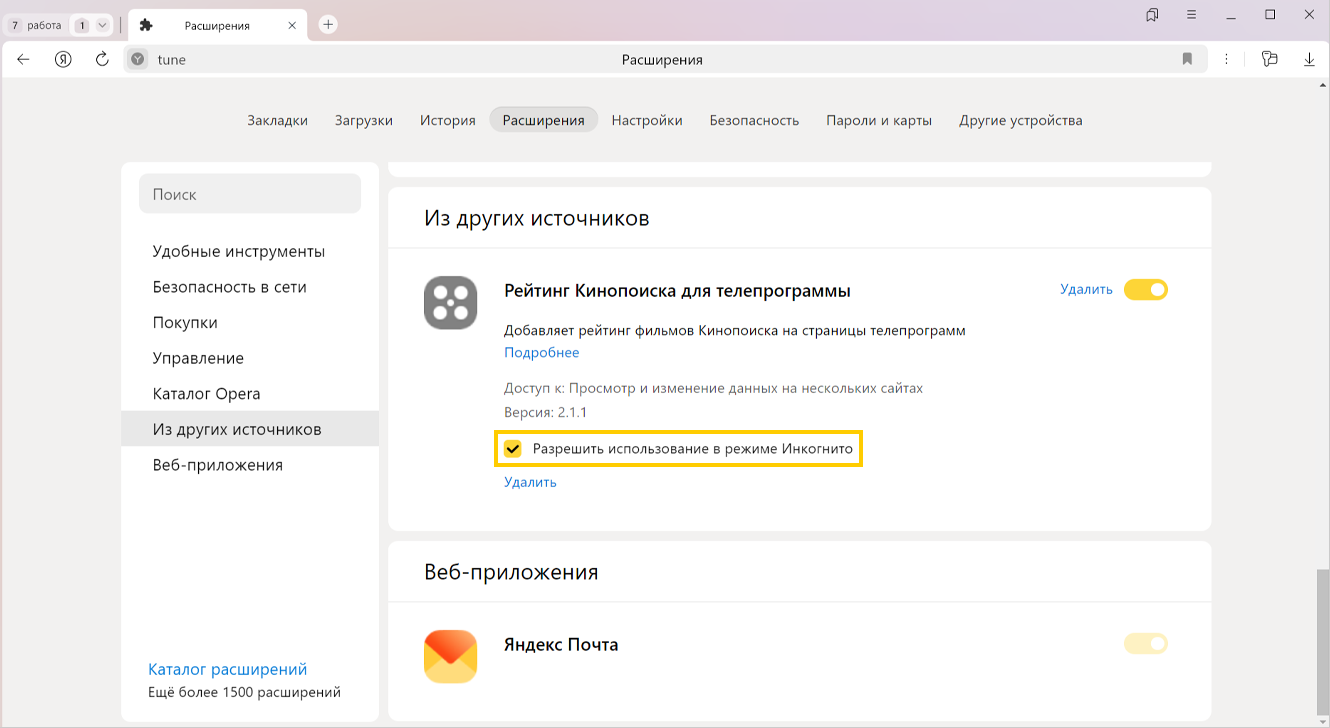Click the Подробнее link
The width and height of the screenshot is (1330, 728).
541,353
